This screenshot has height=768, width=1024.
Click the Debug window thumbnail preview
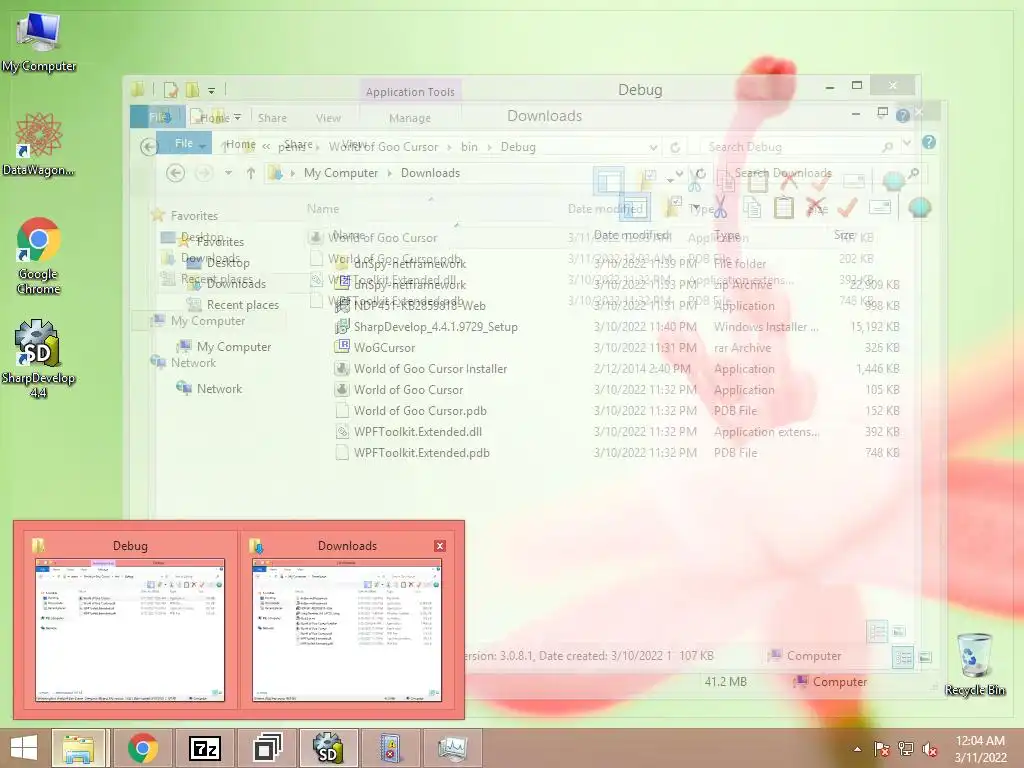point(130,630)
